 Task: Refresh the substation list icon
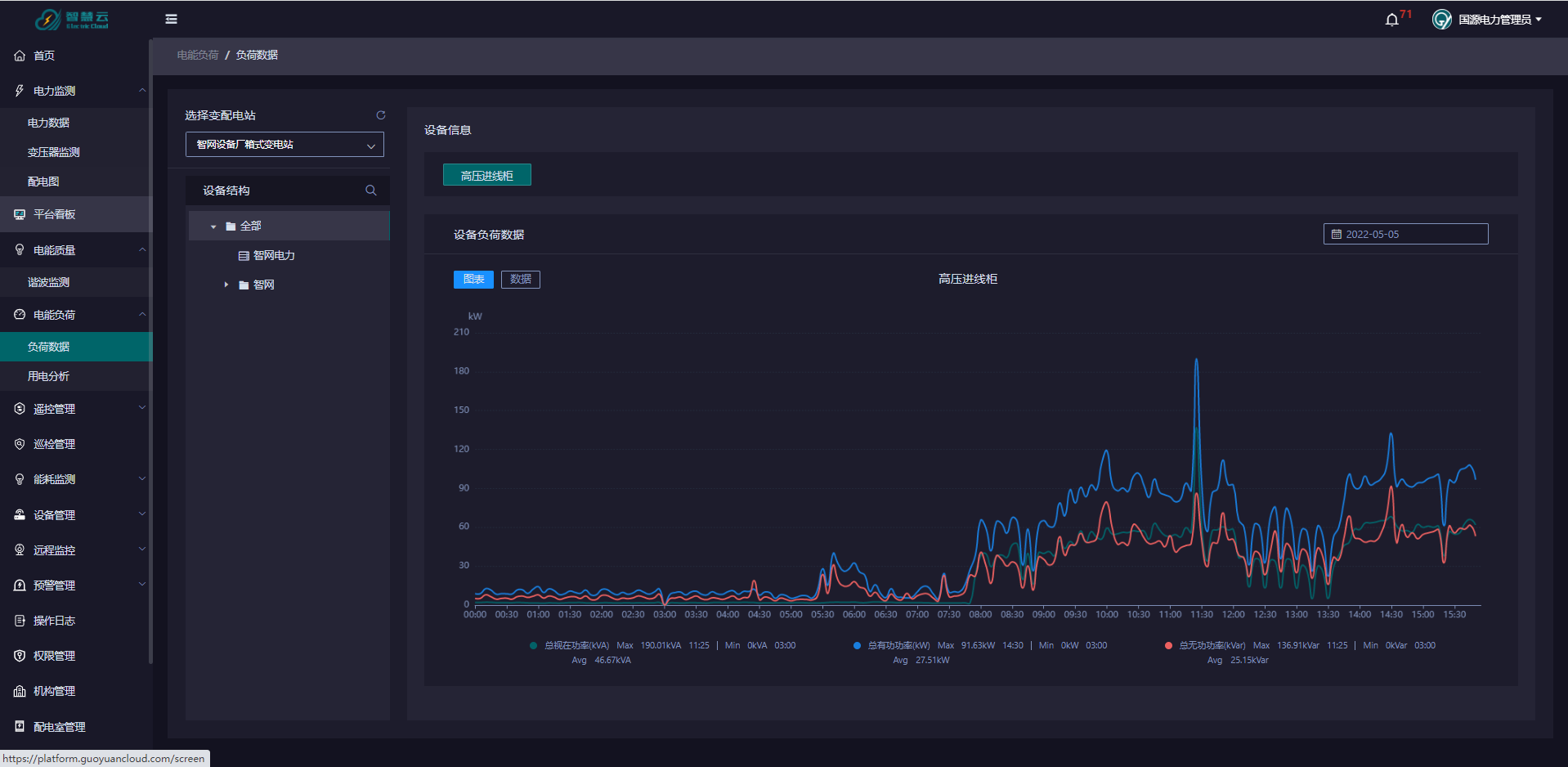(x=380, y=115)
